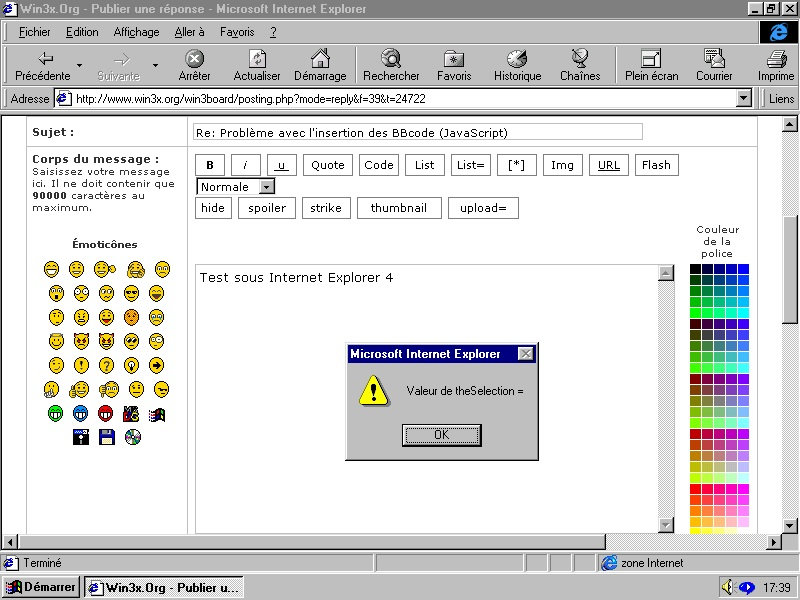Image resolution: width=800 pixels, height=600 pixels.
Task: Click the Démarrer start button
Action: click(40, 587)
